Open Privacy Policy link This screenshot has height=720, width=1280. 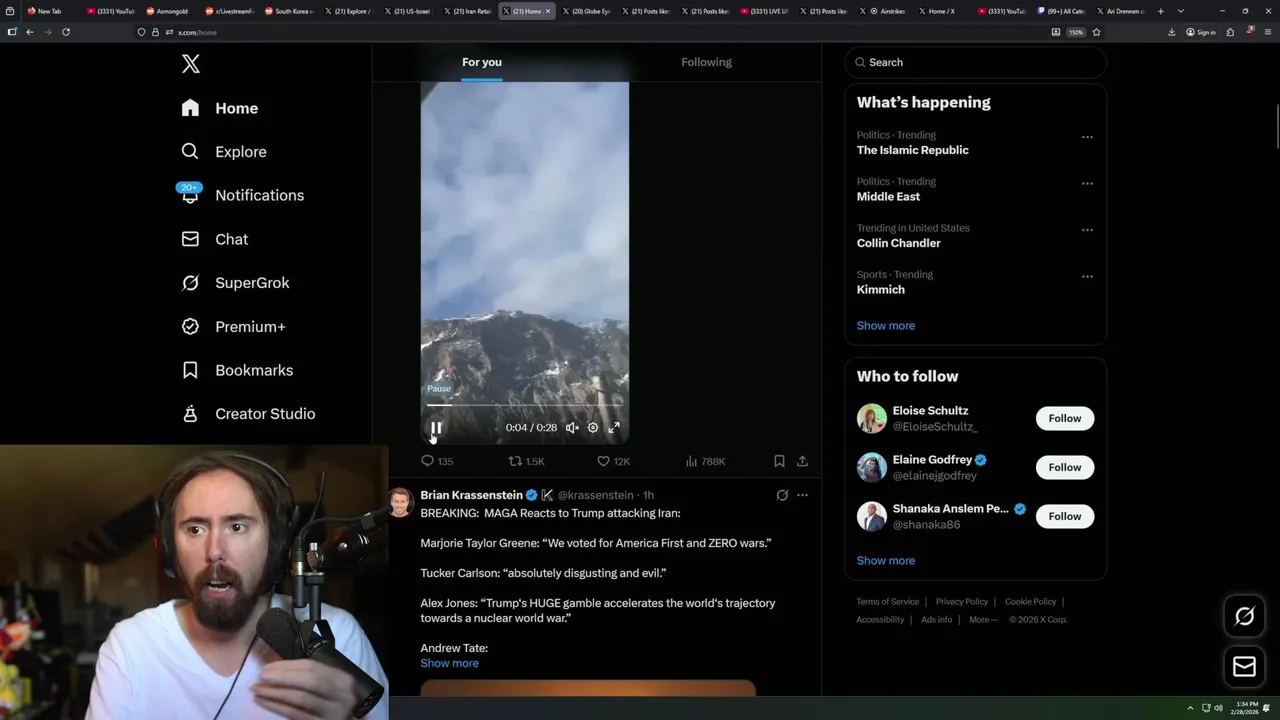961,602
